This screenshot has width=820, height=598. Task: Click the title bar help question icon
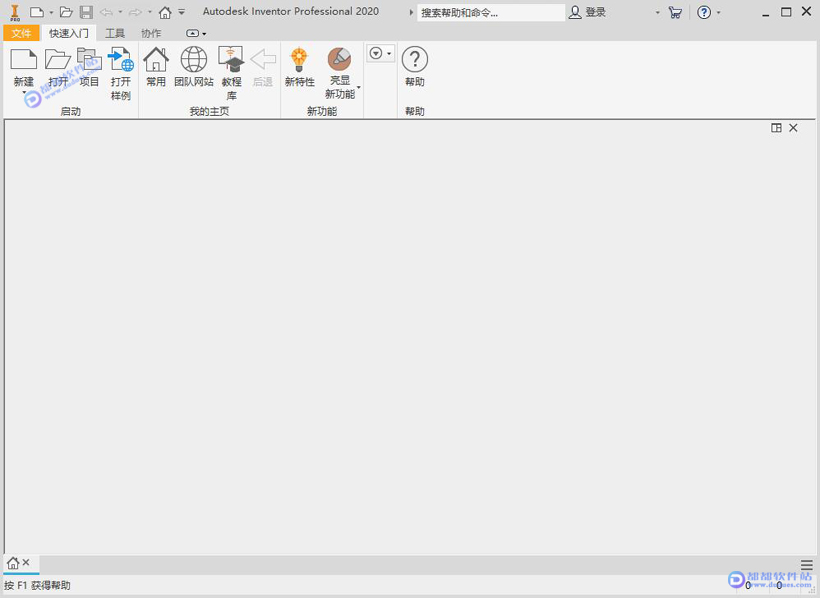point(704,12)
